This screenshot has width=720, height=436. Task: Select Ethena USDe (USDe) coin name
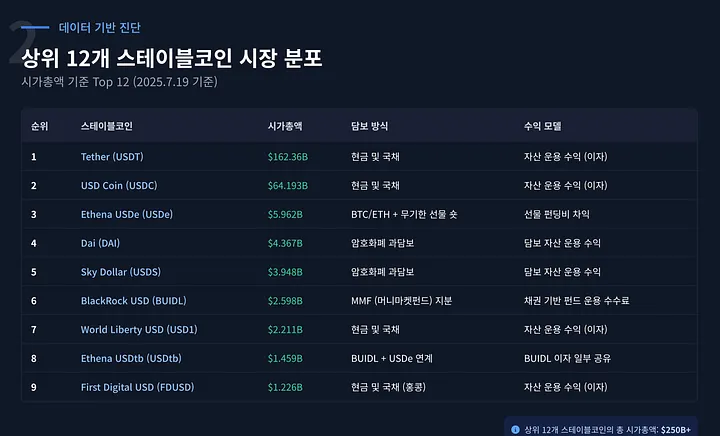pyautogui.click(x=126, y=214)
